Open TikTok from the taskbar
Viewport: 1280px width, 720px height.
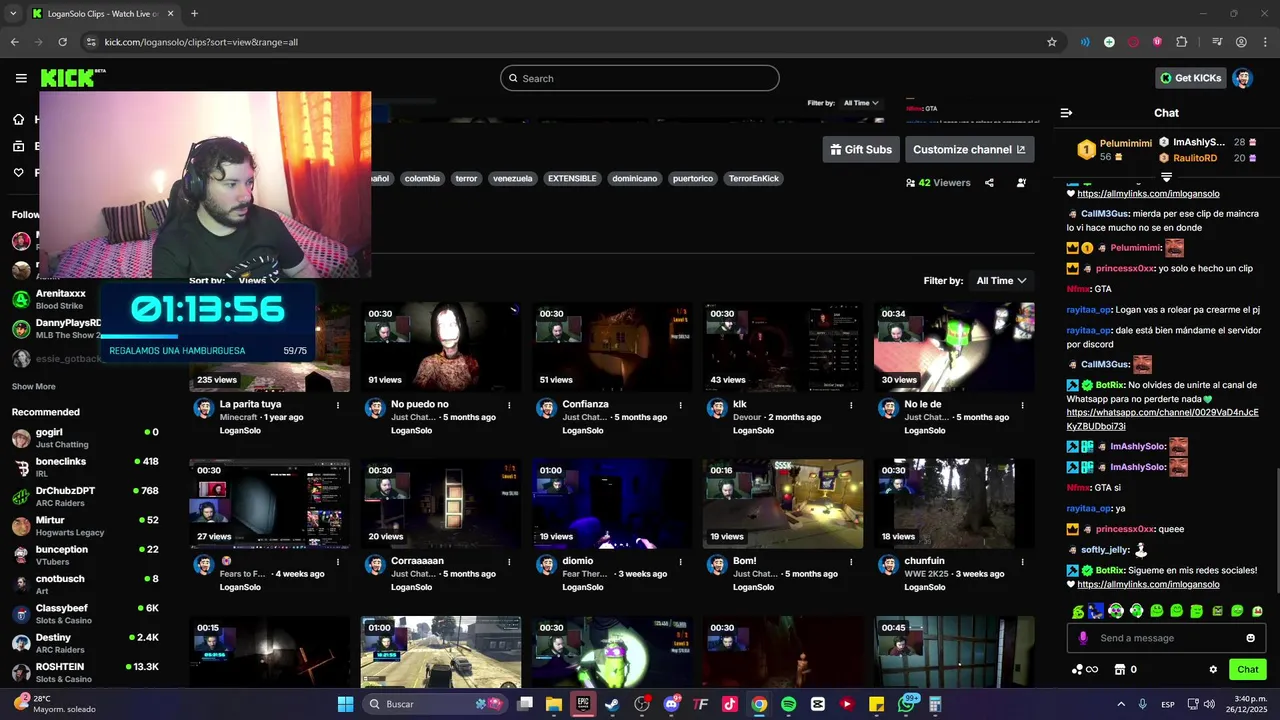point(730,704)
